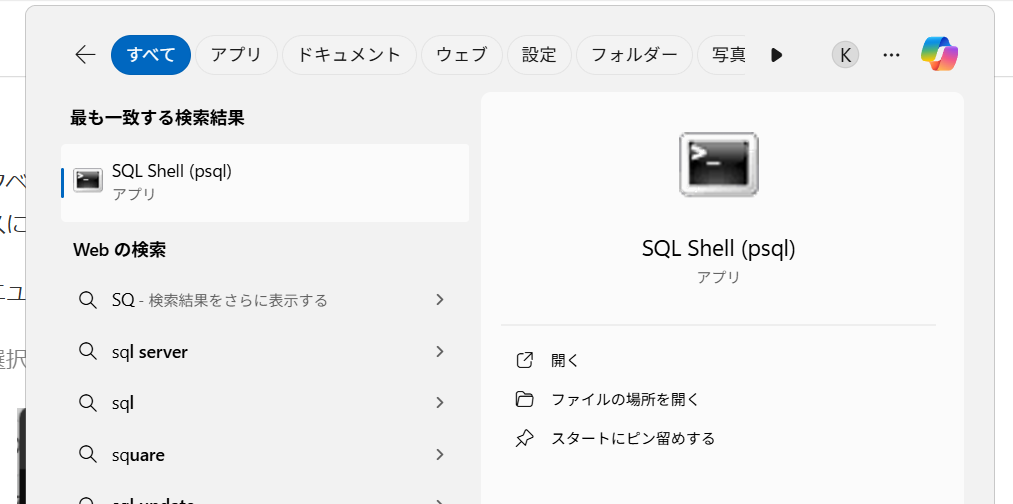Open the three-dots more options menu

[x=891, y=55]
